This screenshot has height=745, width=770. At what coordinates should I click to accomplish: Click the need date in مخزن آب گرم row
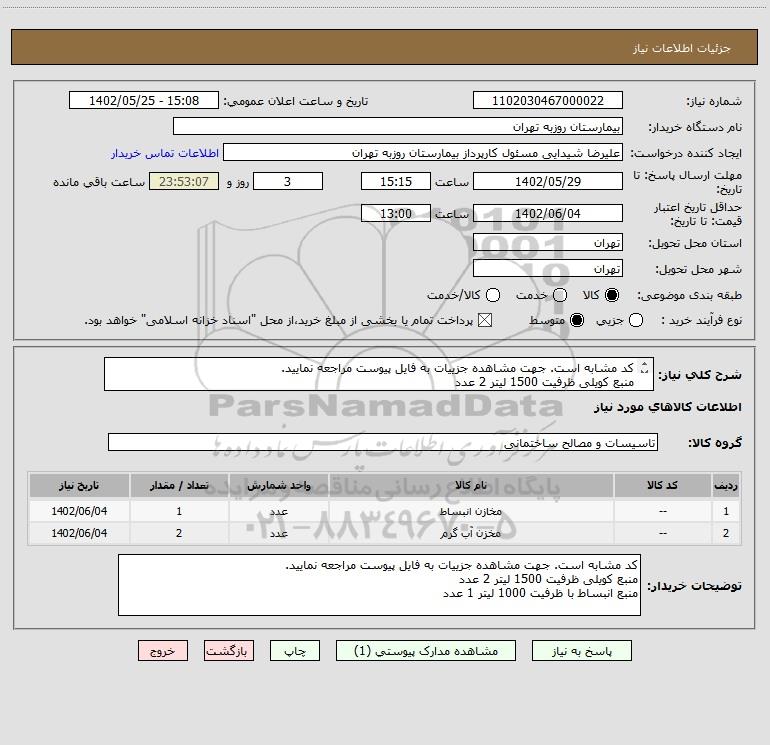pyautogui.click(x=79, y=533)
